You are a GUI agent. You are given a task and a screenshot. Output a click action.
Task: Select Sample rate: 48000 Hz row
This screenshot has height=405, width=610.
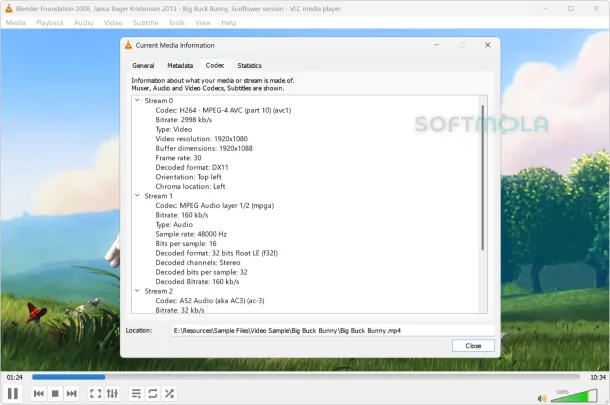[191, 234]
